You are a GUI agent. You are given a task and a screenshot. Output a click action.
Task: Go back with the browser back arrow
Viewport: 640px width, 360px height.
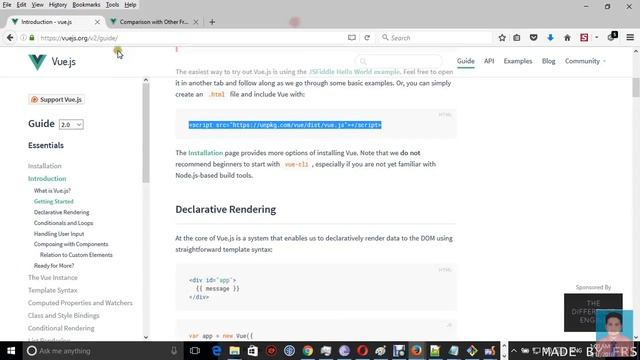tap(10, 38)
